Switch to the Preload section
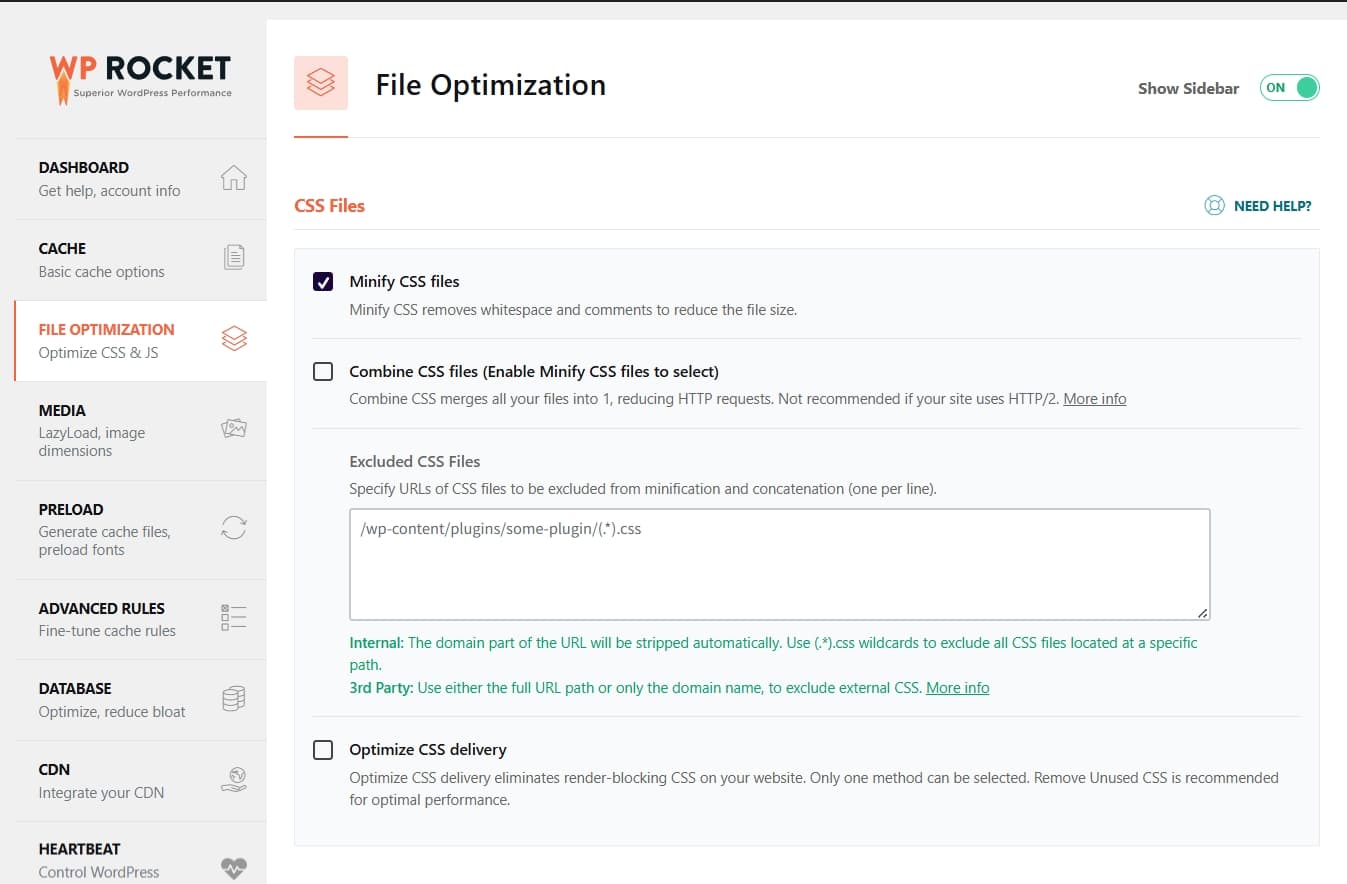This screenshot has width=1347, height=884. (x=141, y=530)
